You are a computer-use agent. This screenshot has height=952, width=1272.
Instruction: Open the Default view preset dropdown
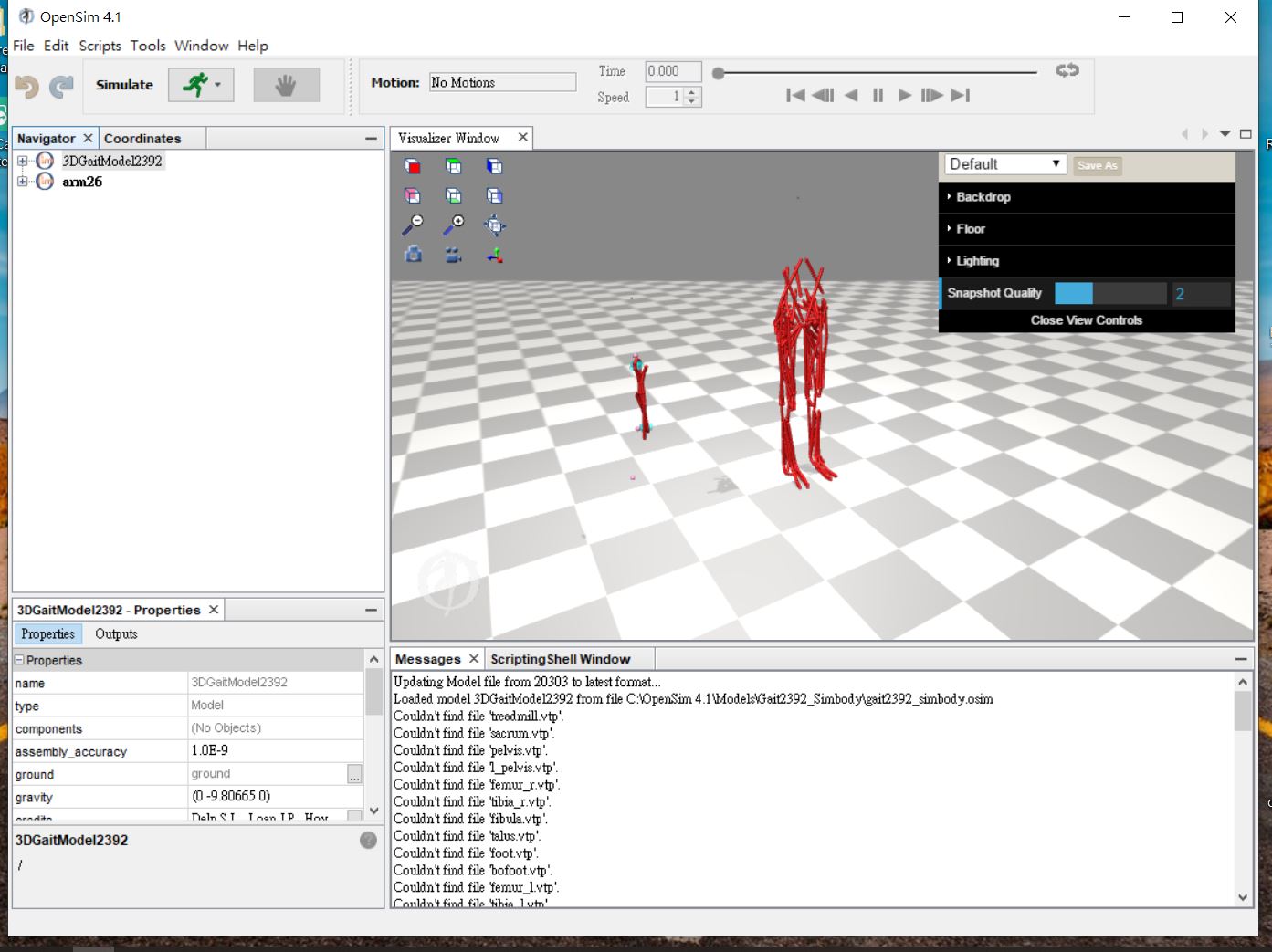[x=1005, y=164]
